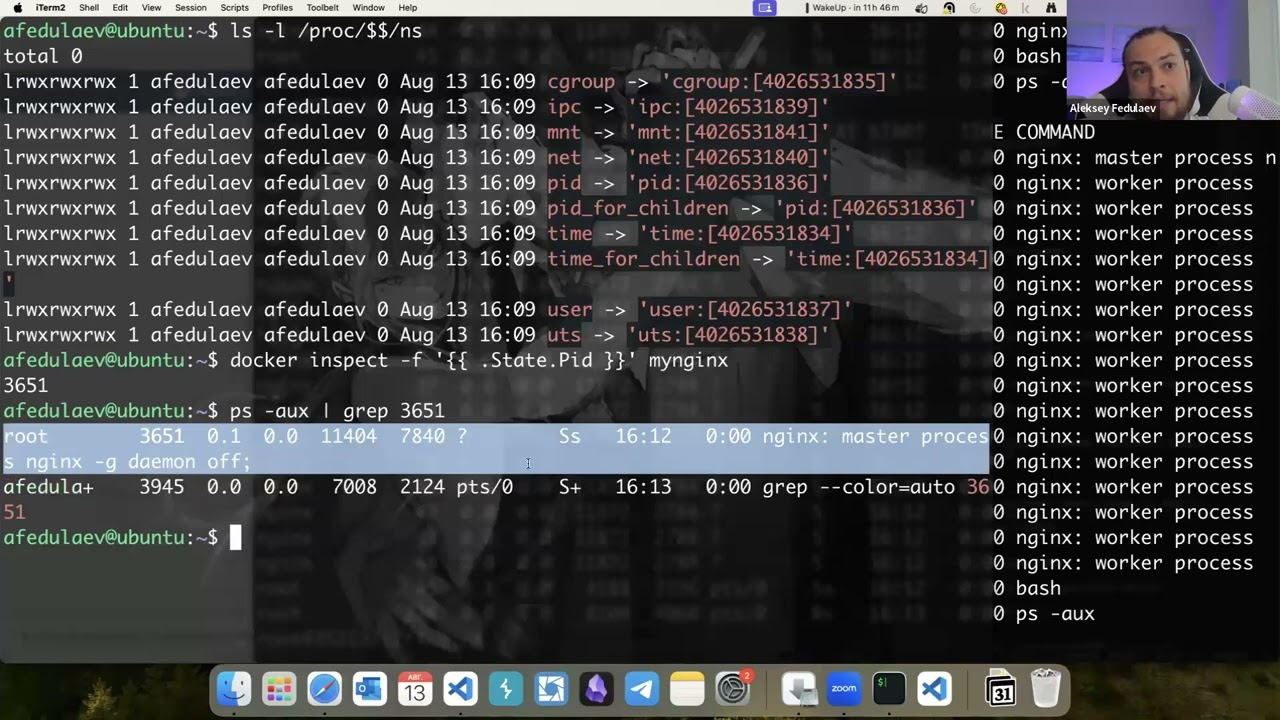Click the 'mnt:[4026531841]' value

[728, 132]
